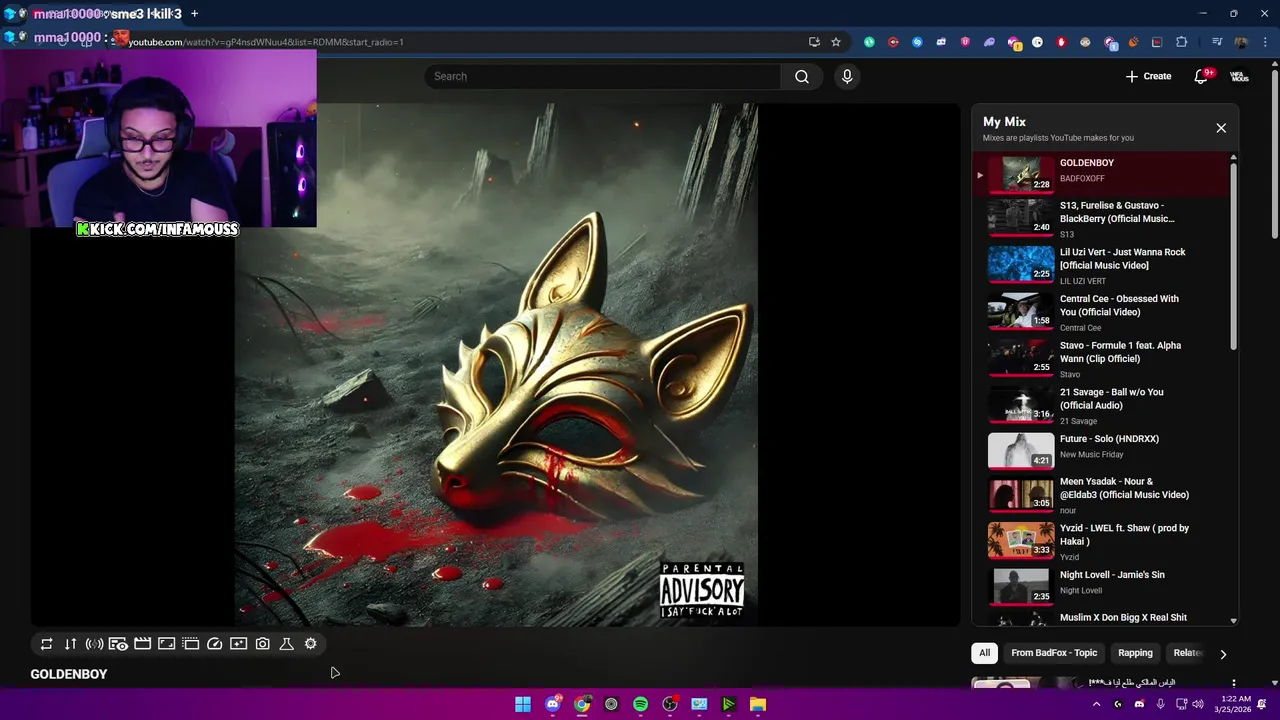The height and width of the screenshot is (720, 1280).
Task: Click the video filters sparkle icon
Action: [238, 644]
